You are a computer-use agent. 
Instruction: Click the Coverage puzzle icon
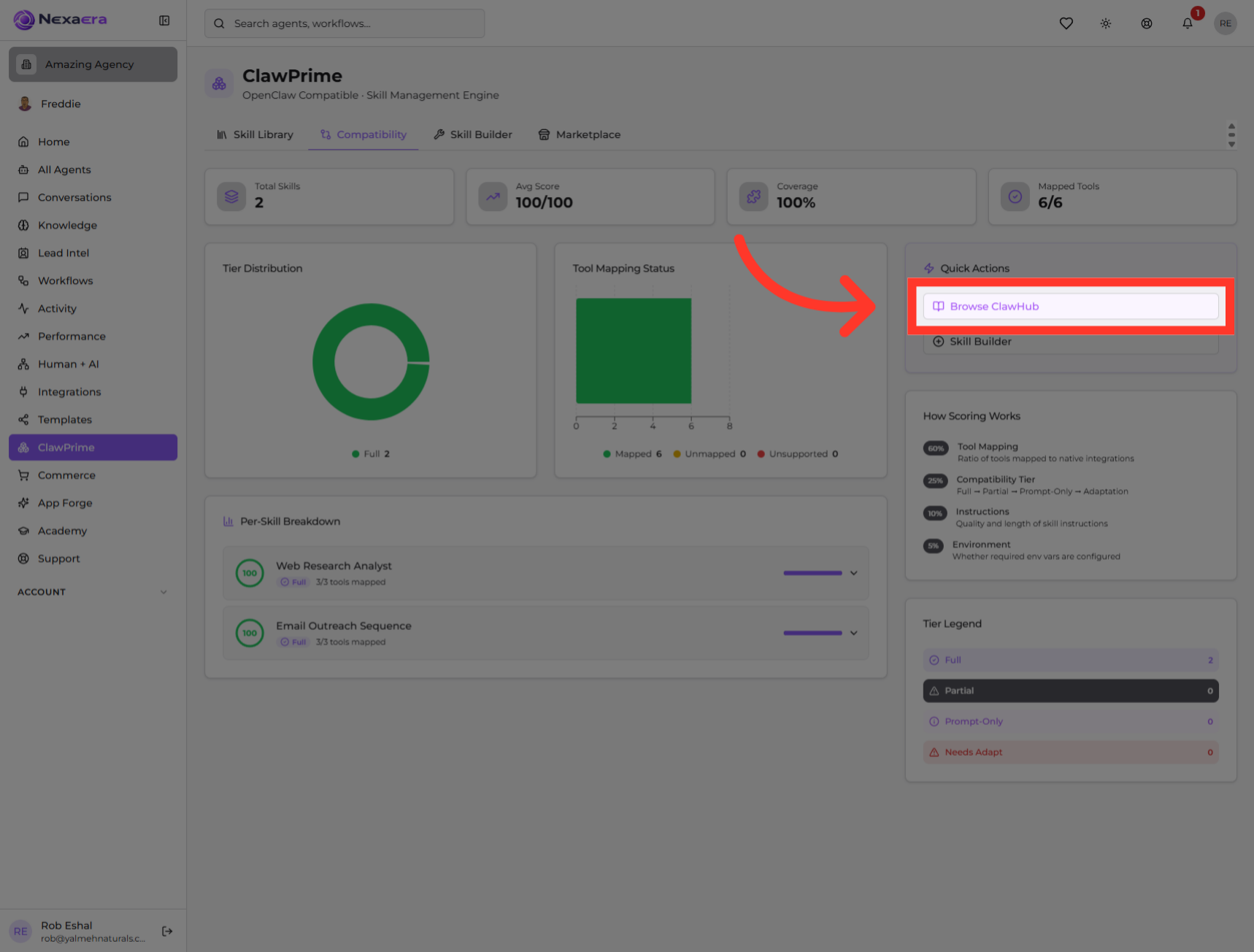pos(753,196)
